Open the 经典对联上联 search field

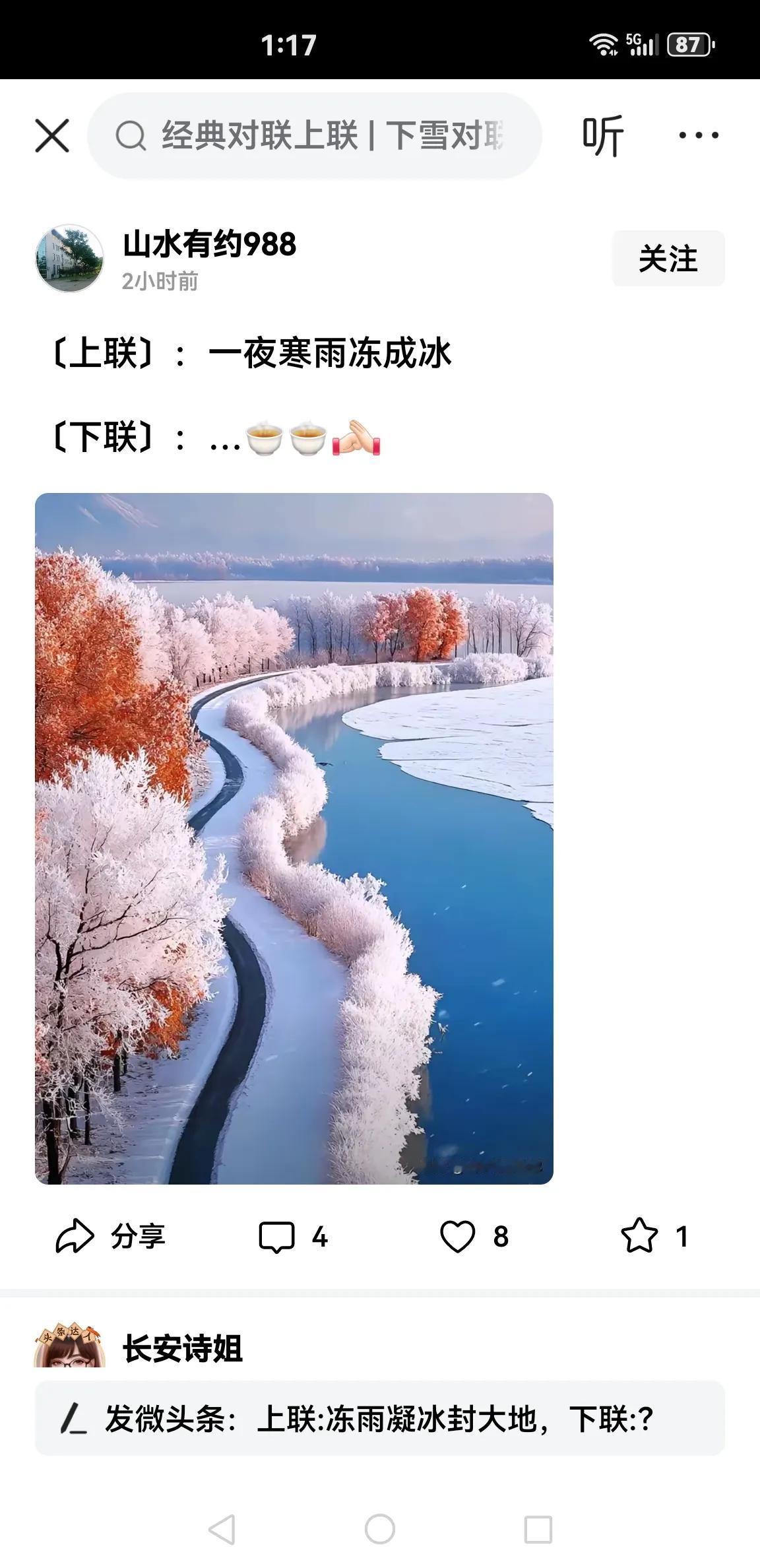[x=315, y=136]
